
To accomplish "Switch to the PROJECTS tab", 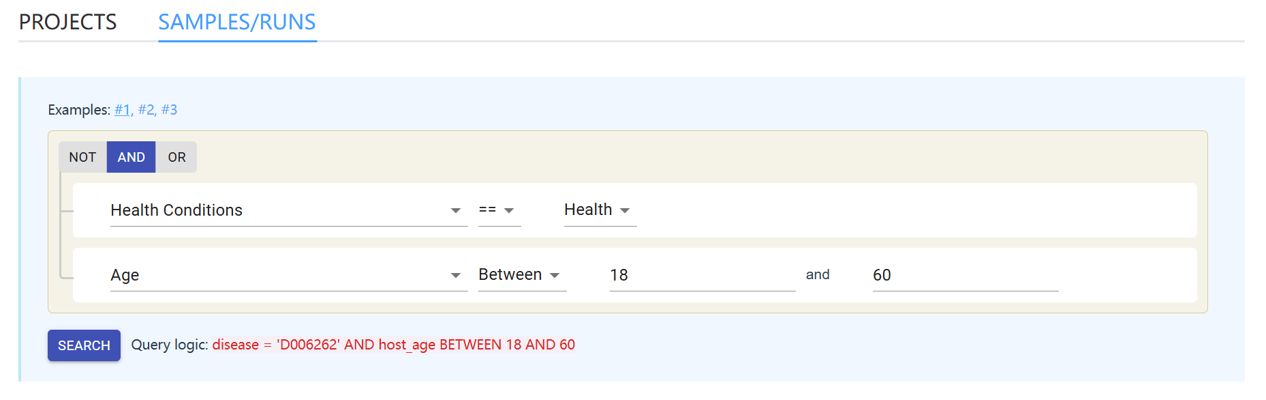I will [68, 22].
